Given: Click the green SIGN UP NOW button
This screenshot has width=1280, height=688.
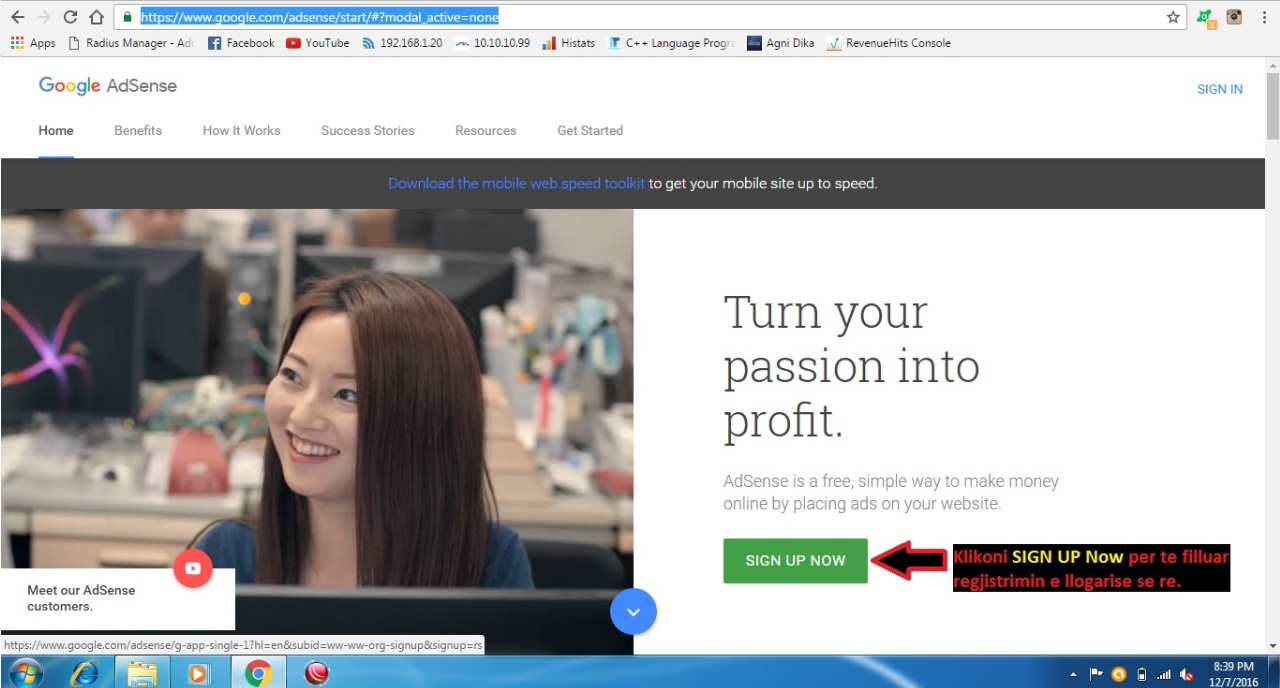Looking at the screenshot, I should point(795,560).
